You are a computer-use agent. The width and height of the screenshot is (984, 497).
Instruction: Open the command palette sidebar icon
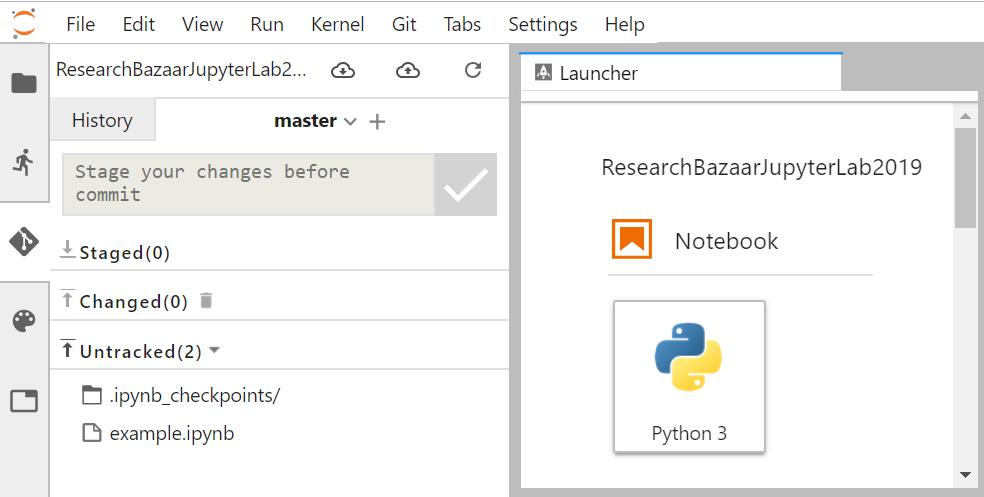24,321
